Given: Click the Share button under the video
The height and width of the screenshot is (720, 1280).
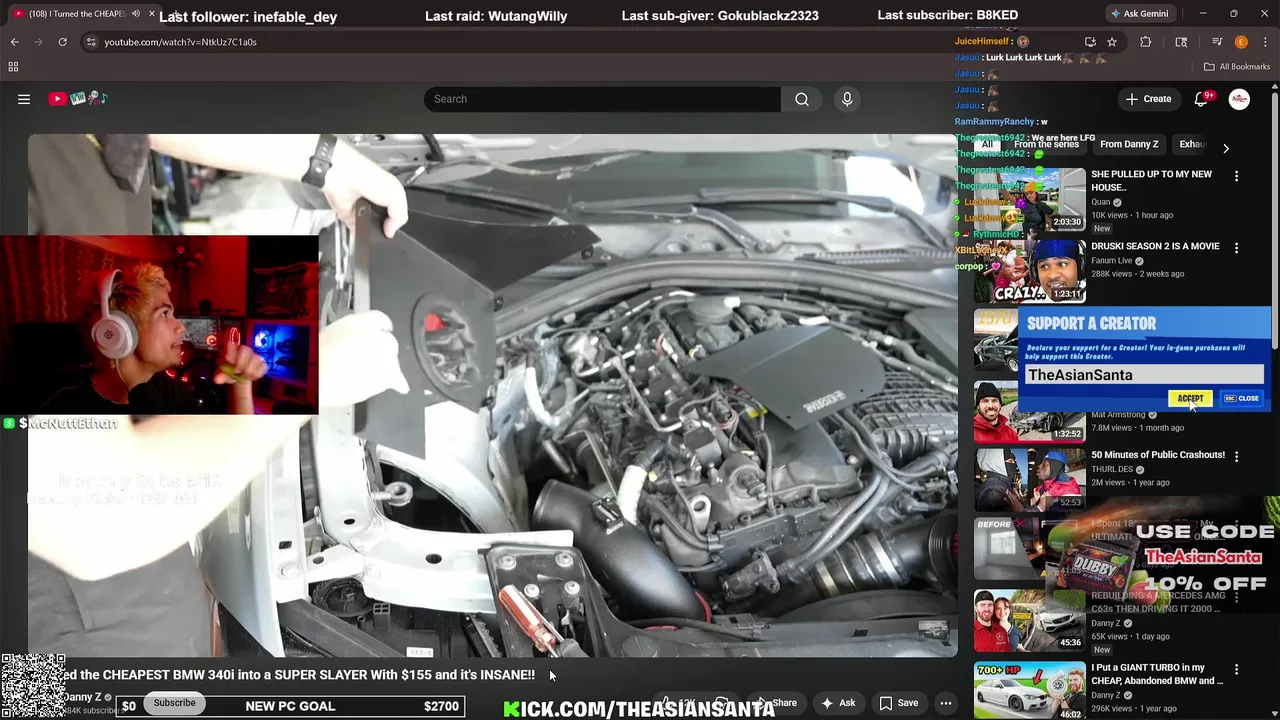Looking at the screenshot, I should click(x=778, y=703).
